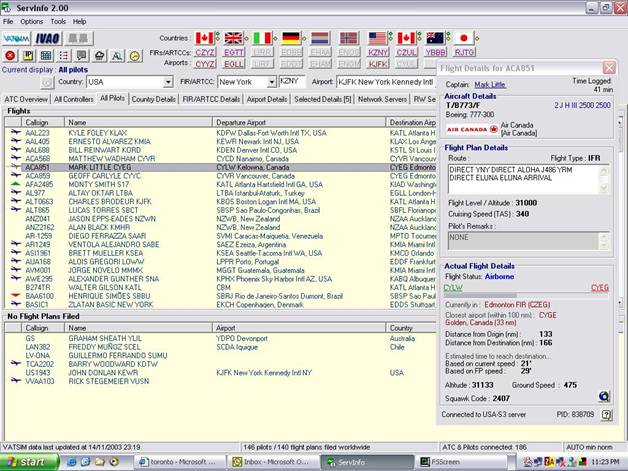The width and height of the screenshot is (628, 471).
Task: Click the KZNY FIR shortcut button
Action: click(x=378, y=50)
